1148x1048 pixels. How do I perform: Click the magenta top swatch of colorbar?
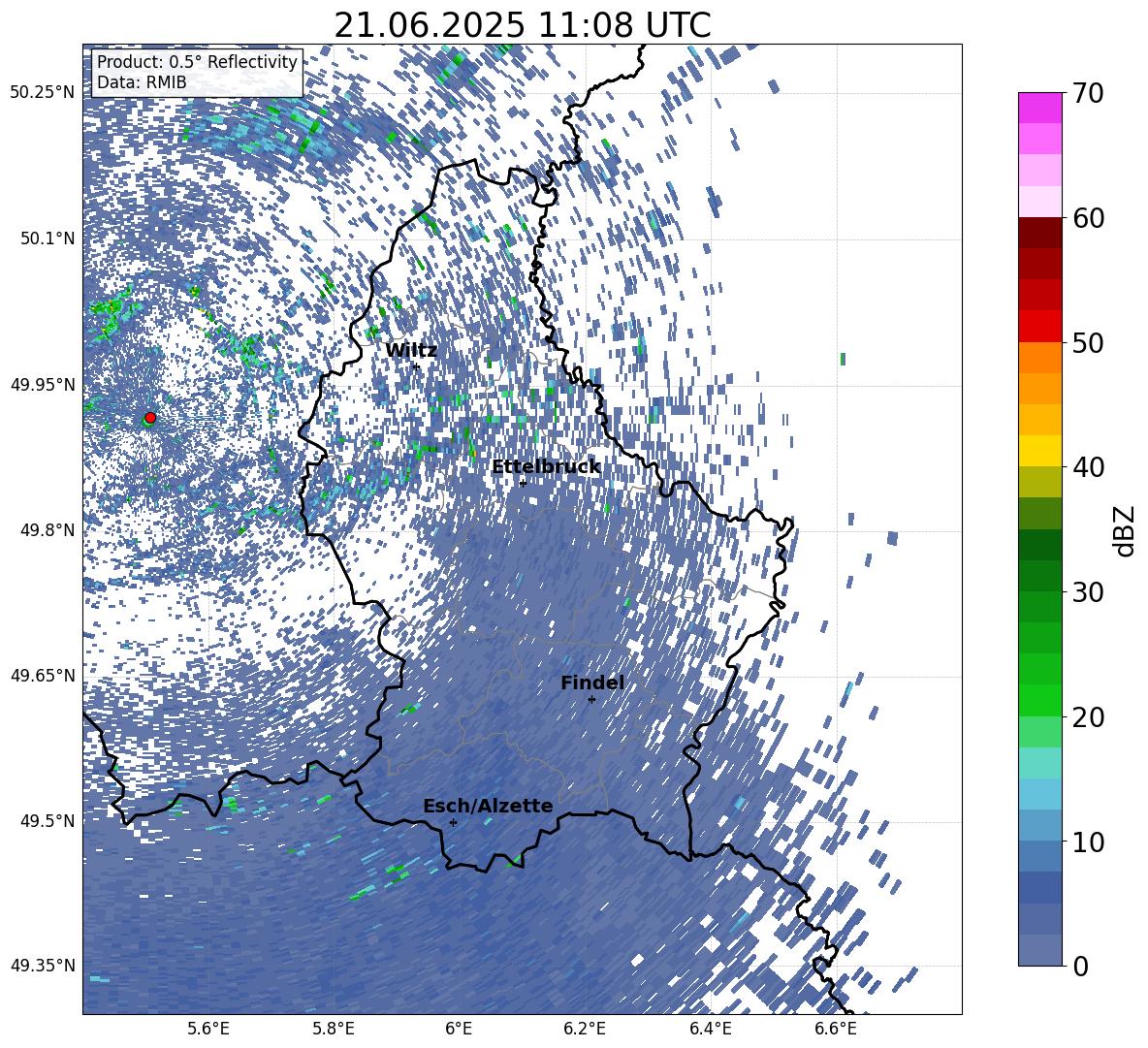(1039, 108)
